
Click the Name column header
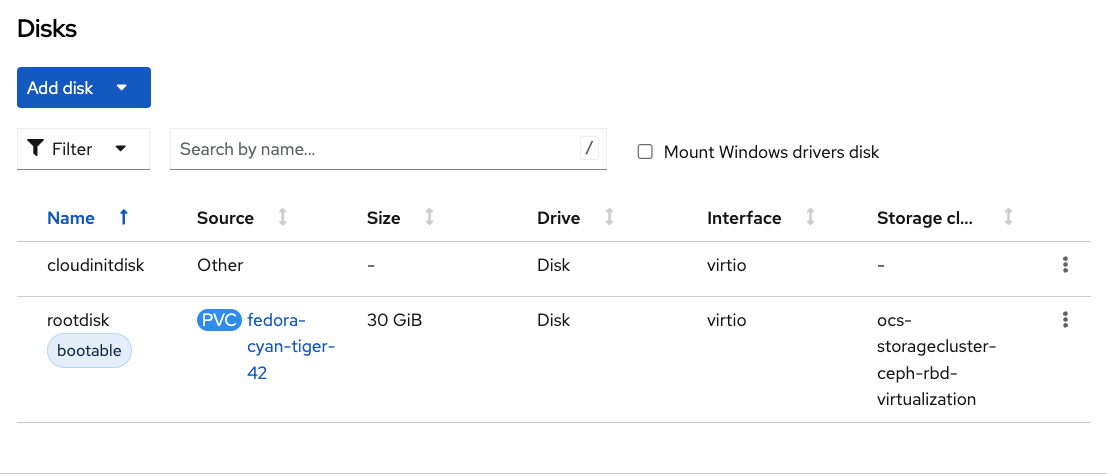(71, 218)
